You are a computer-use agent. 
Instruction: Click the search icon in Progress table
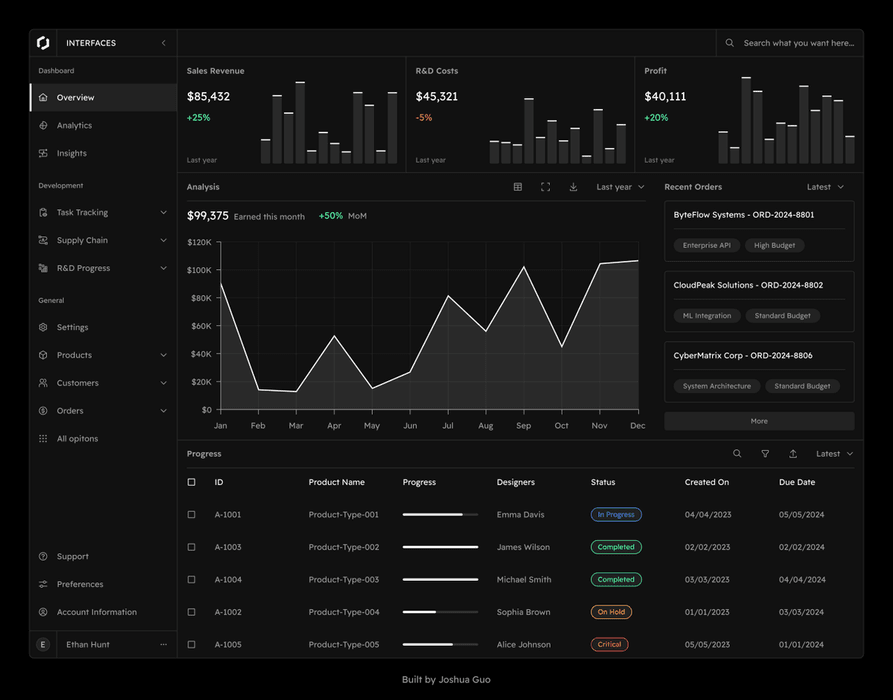[737, 454]
